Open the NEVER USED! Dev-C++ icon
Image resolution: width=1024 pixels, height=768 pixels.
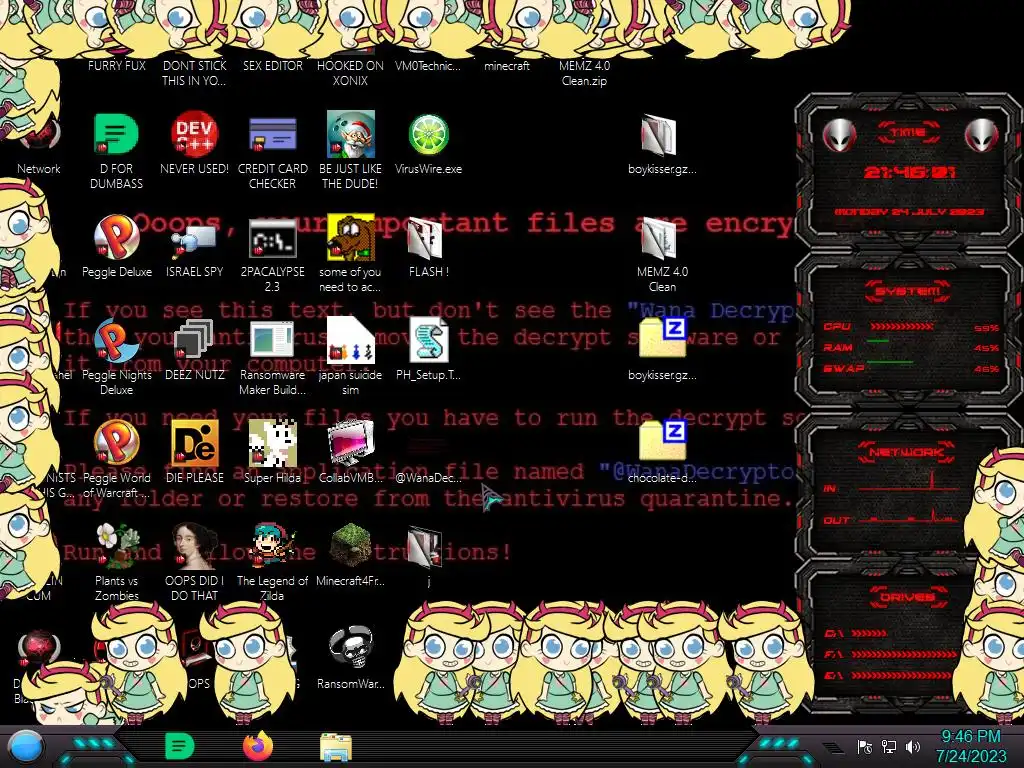coord(194,135)
